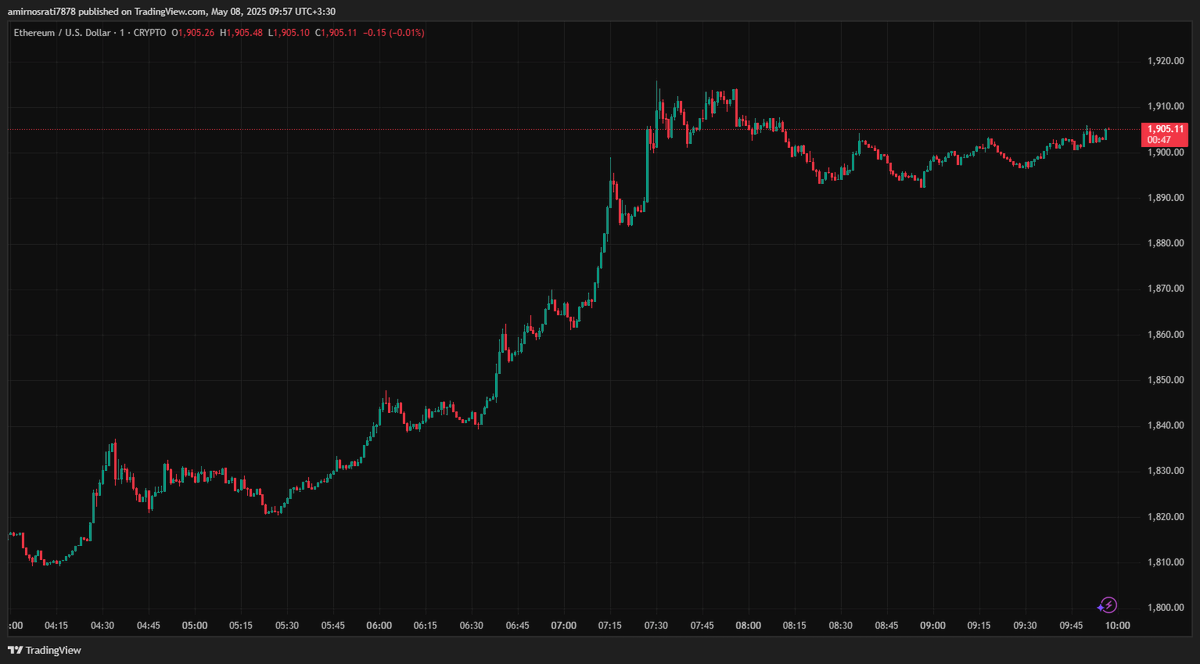Click the purple lightning bolt icon
Image resolution: width=1200 pixels, height=664 pixels.
(1107, 605)
